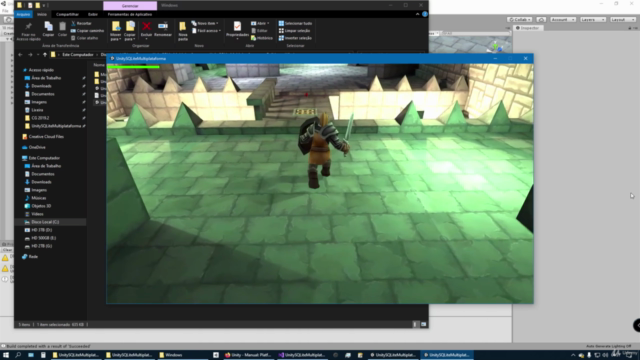Collapse the Explorer ribbon with the chevron
This screenshot has height=360, width=640.
(x=418, y=14)
